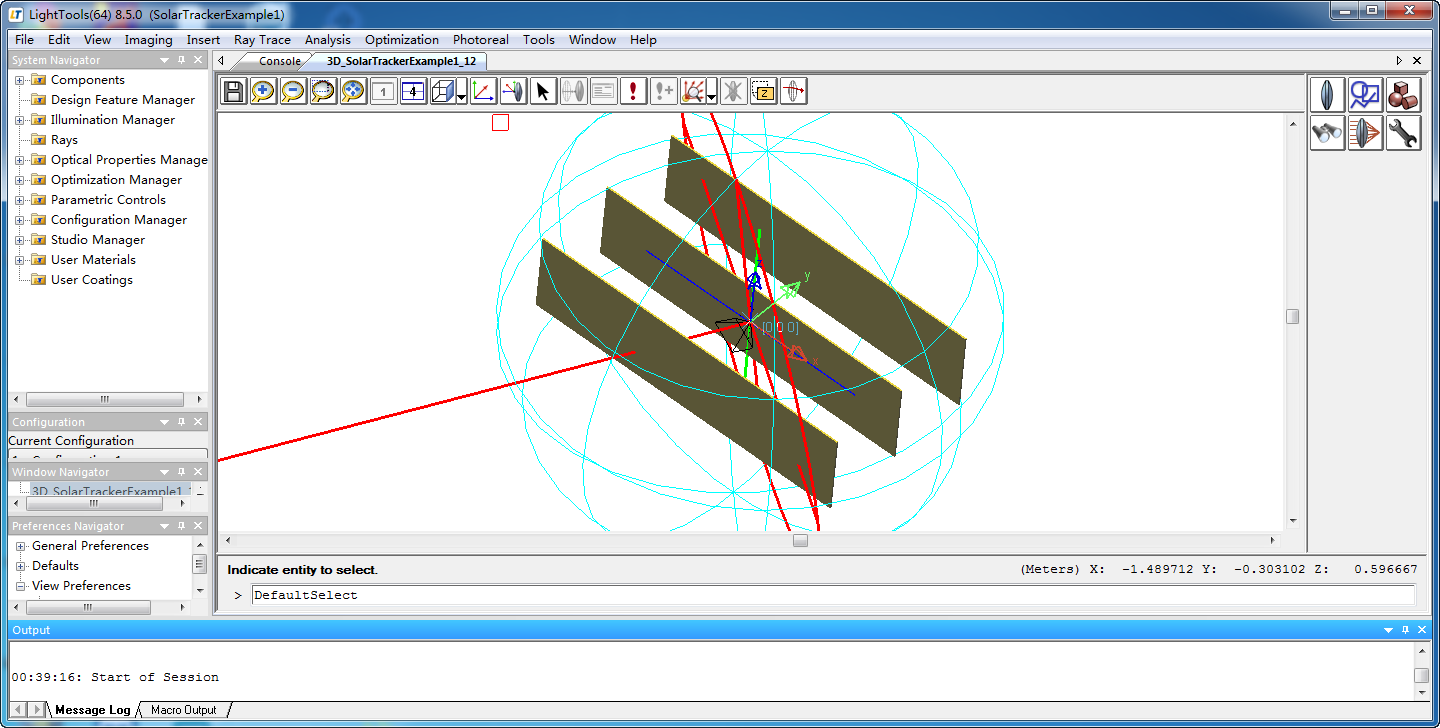The image size is (1440, 728).
Task: Open the 2D shapes sketch palette icon
Action: [1366, 95]
